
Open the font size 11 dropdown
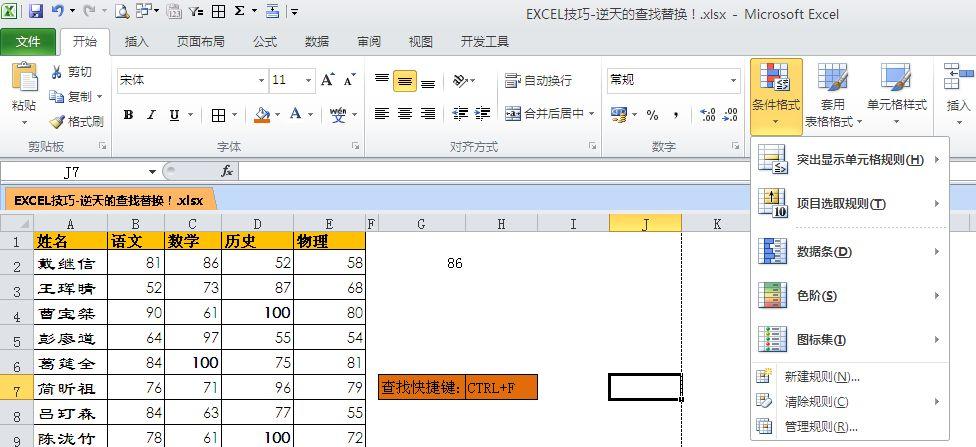pos(308,80)
